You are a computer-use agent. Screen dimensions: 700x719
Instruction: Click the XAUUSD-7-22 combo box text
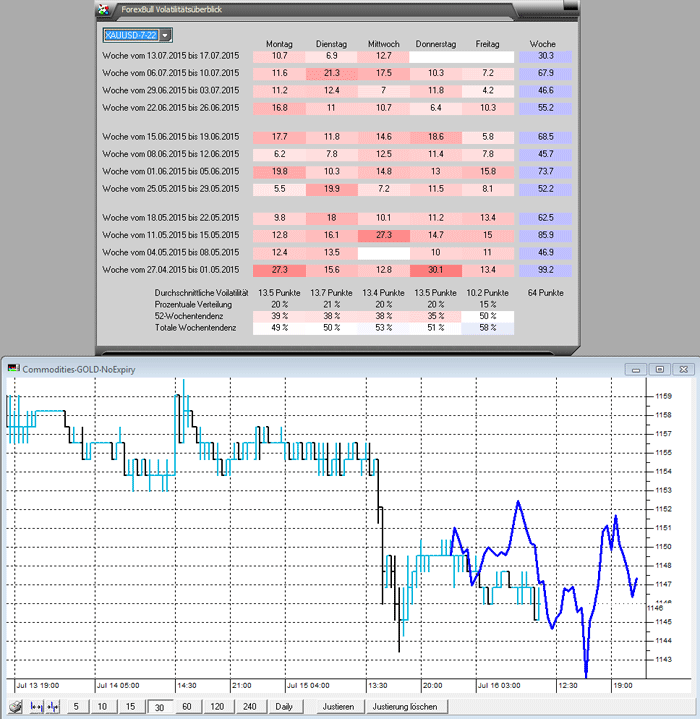pyautogui.click(x=130, y=36)
